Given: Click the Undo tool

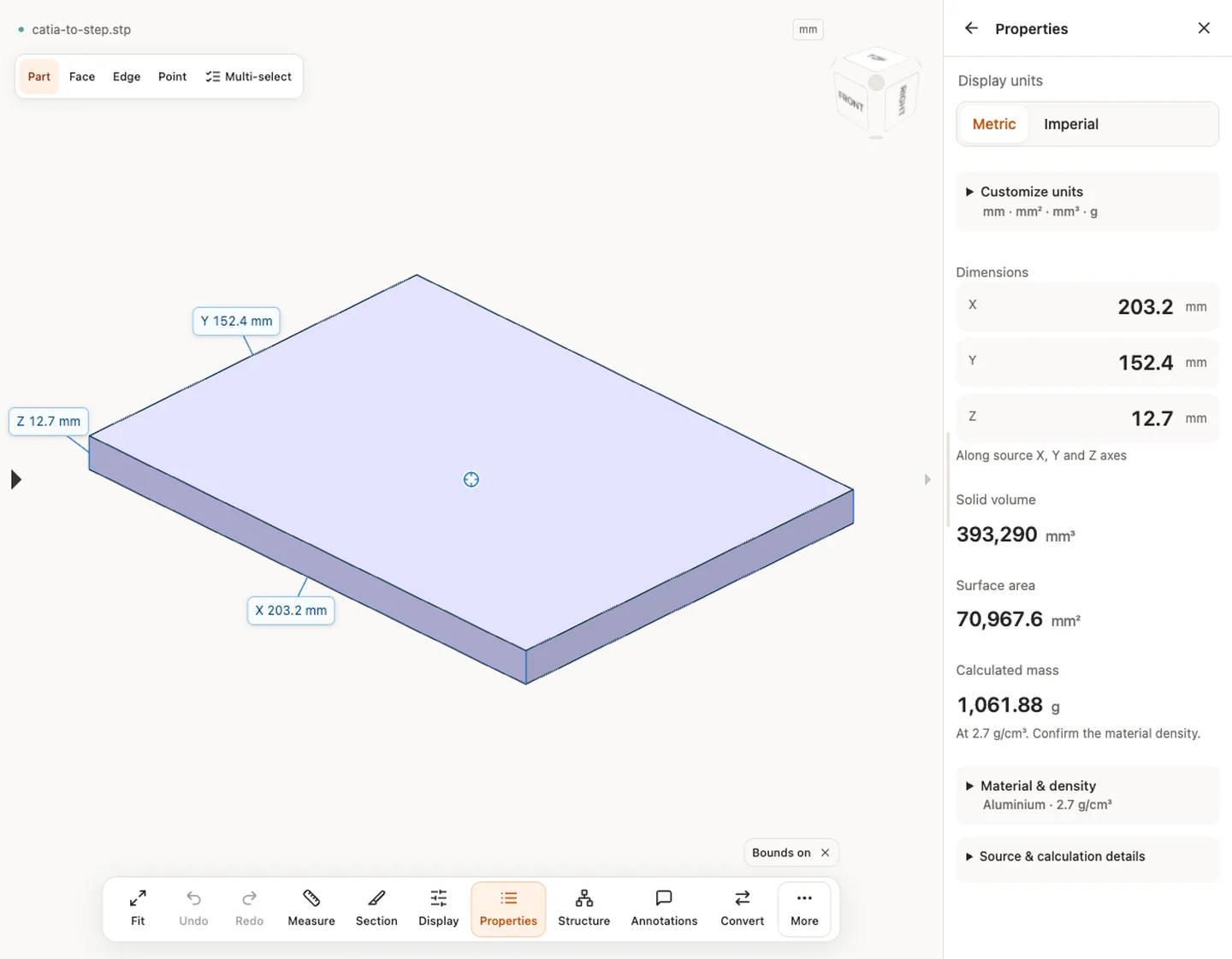Looking at the screenshot, I should coord(193,909).
